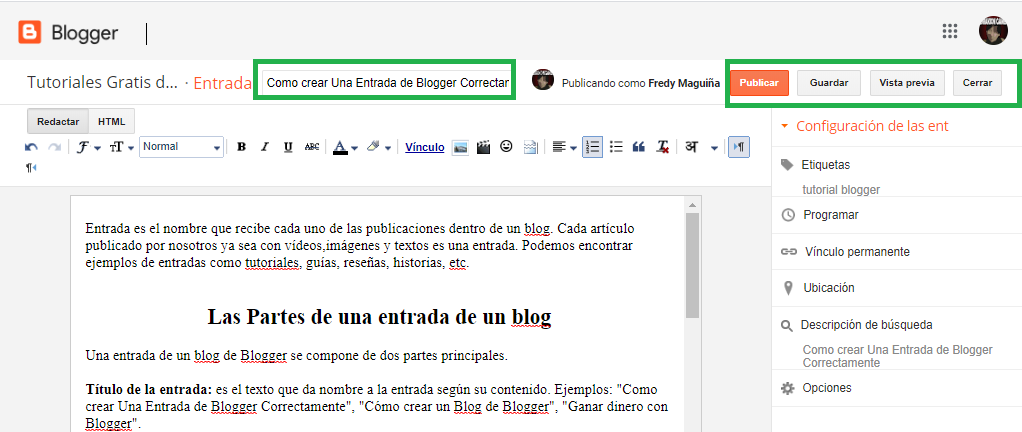The width and height of the screenshot is (1022, 432).
Task: Remove formatting with the crossed T icon
Action: coord(663,147)
